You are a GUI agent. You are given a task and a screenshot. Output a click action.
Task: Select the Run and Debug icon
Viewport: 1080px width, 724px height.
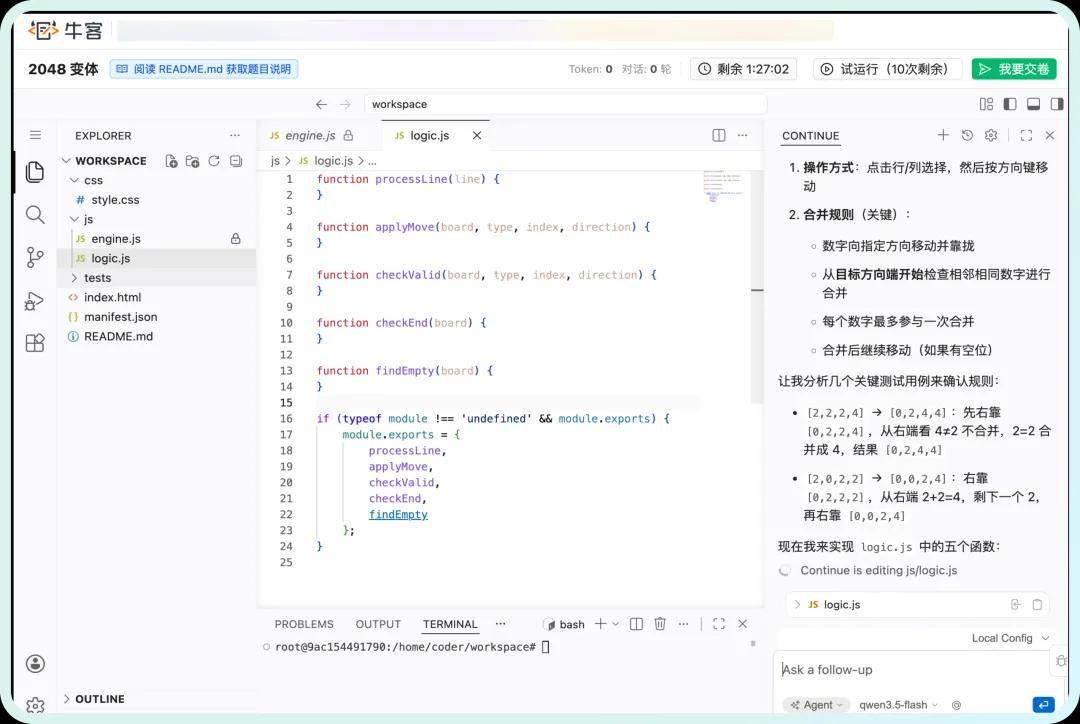tap(35, 299)
